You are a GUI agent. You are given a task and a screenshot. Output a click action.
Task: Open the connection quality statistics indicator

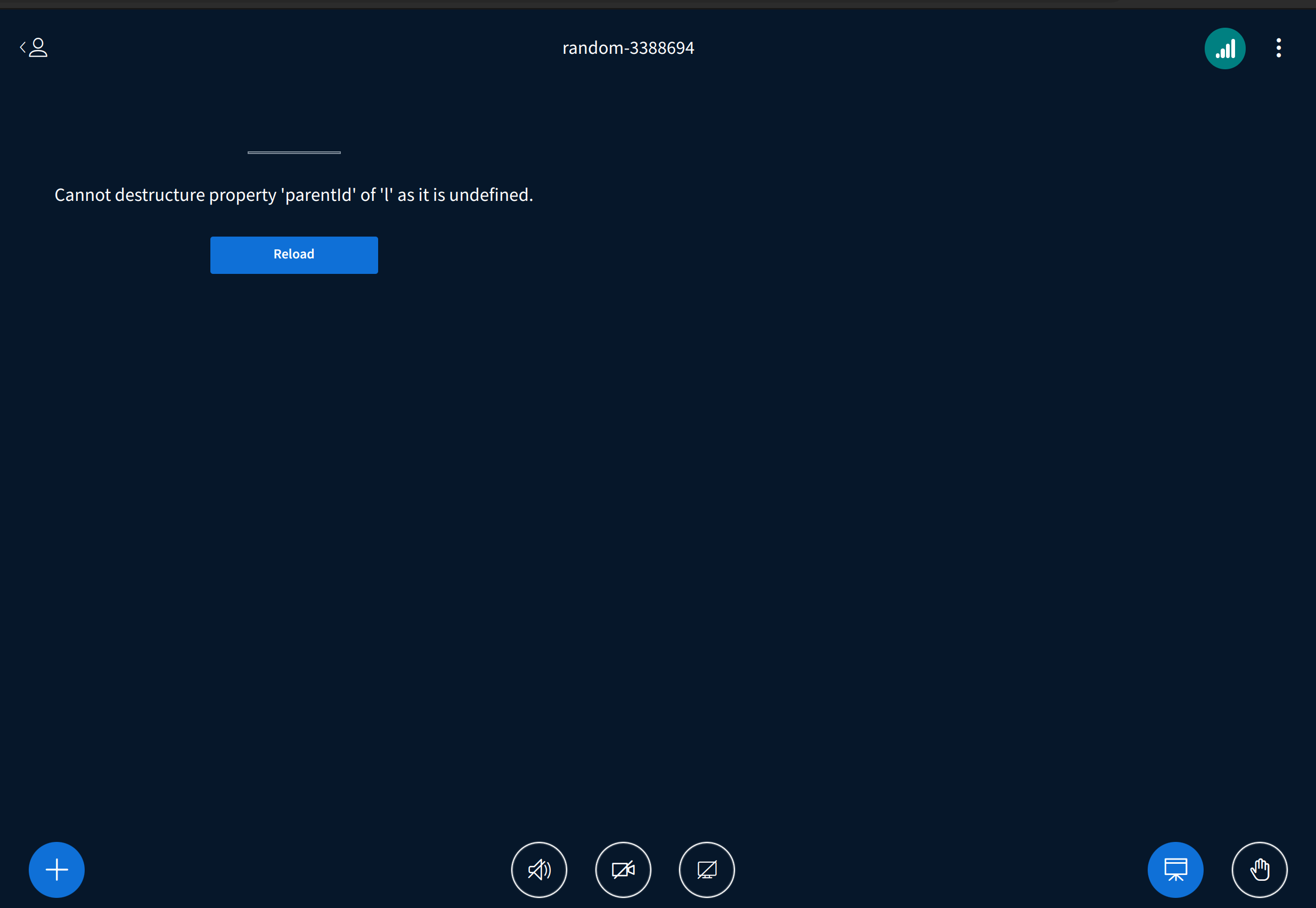[1224, 48]
